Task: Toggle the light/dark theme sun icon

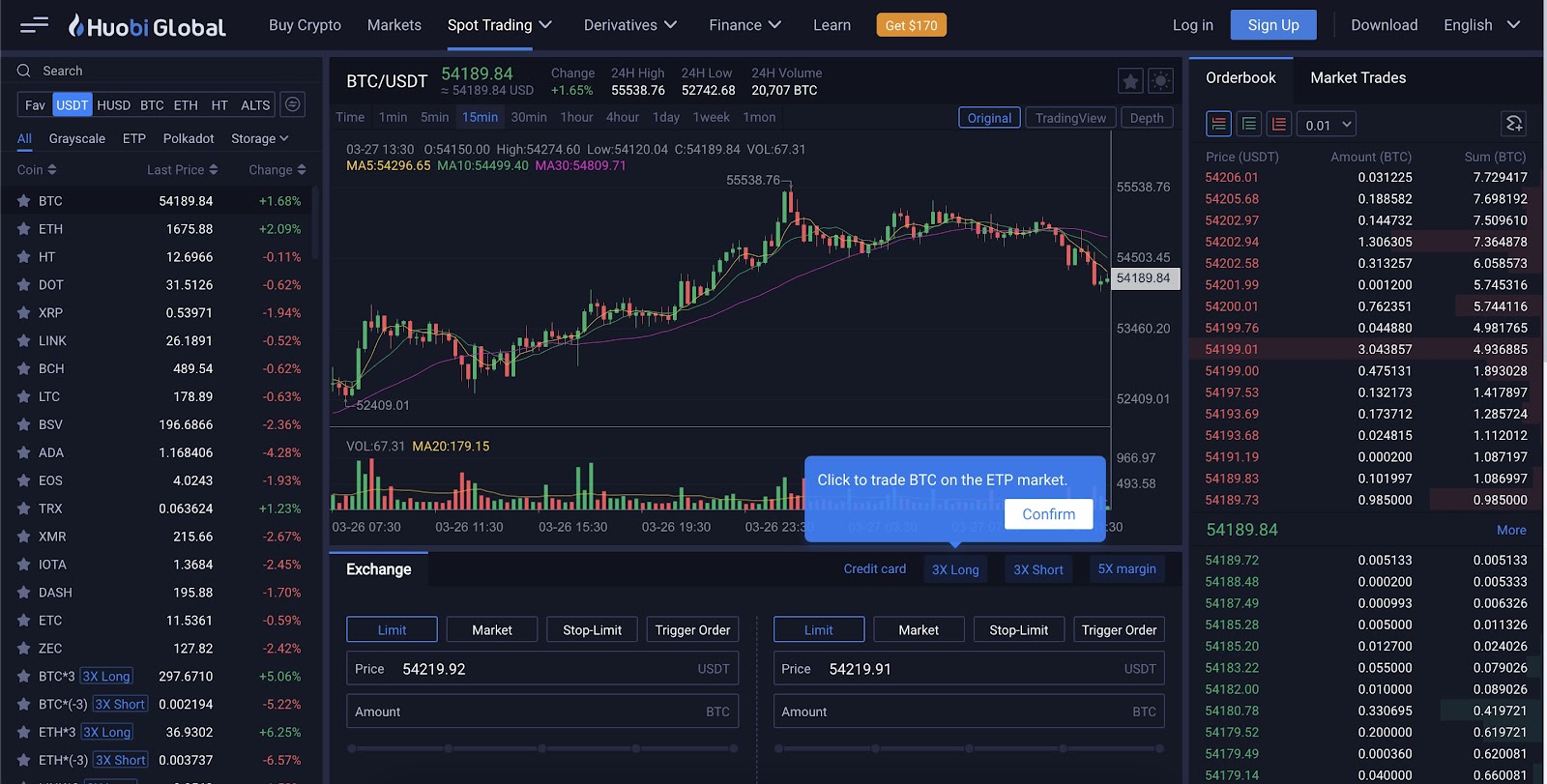Action: [1161, 81]
